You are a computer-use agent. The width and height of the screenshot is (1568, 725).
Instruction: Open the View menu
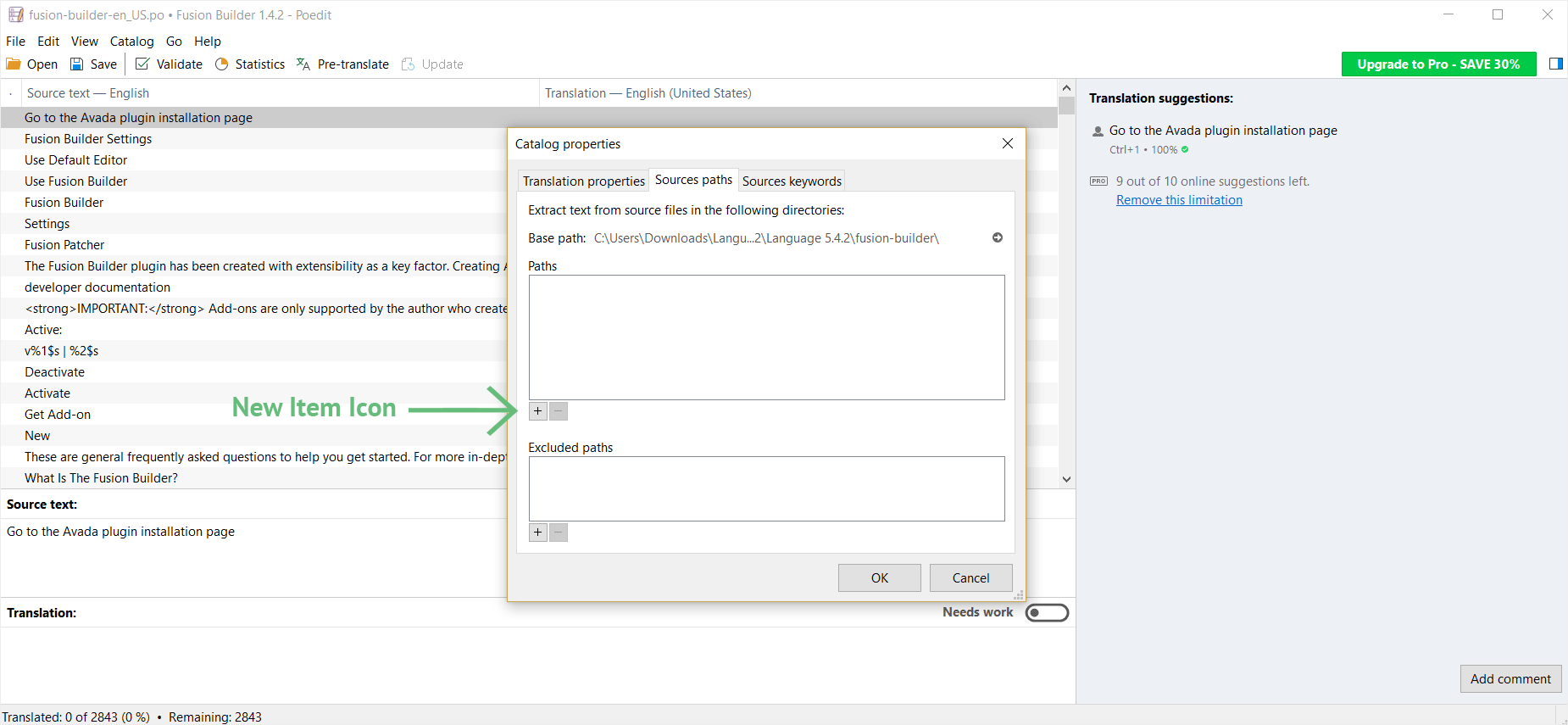pos(84,42)
